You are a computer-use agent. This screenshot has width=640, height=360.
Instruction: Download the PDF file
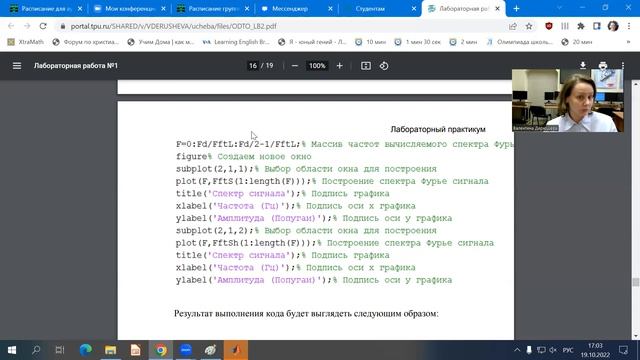coord(583,66)
